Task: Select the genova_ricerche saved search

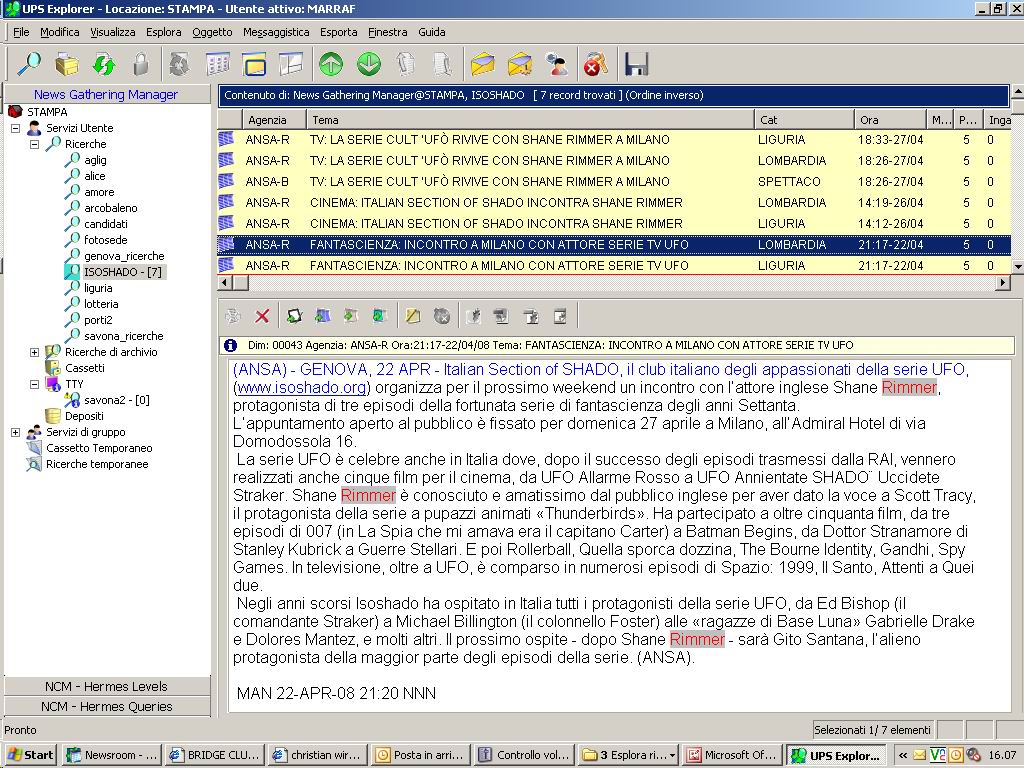Action: click(124, 256)
